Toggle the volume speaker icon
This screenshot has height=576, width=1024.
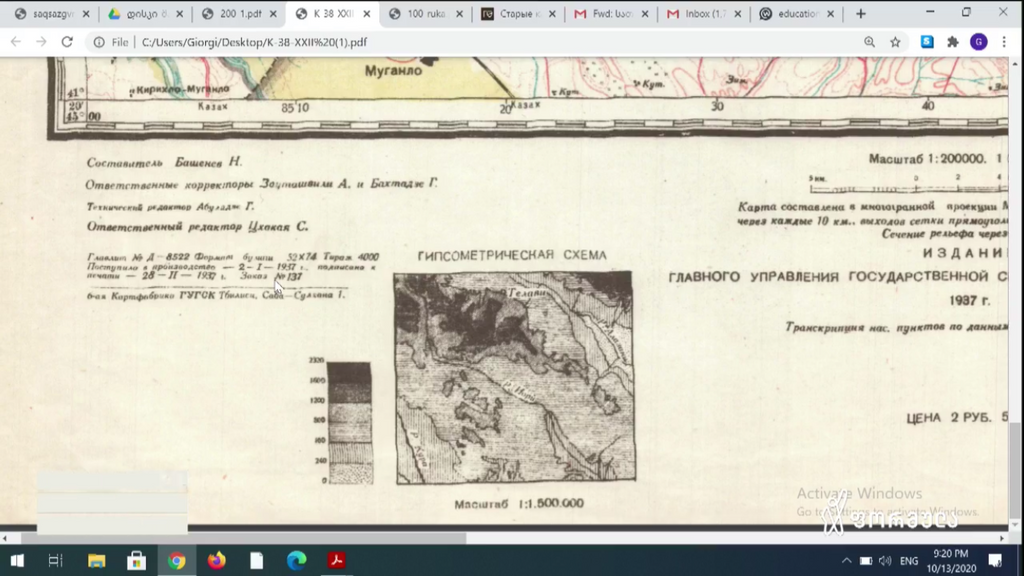(x=884, y=560)
